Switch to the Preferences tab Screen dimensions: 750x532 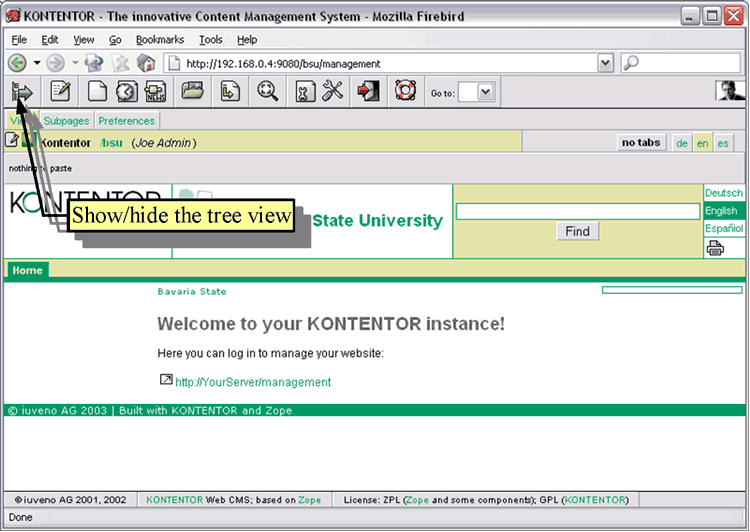tap(126, 121)
